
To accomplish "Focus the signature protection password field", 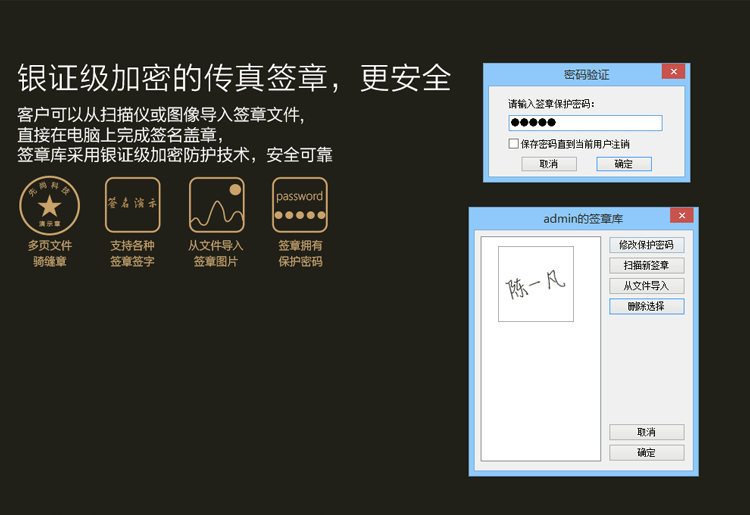I will 585,123.
